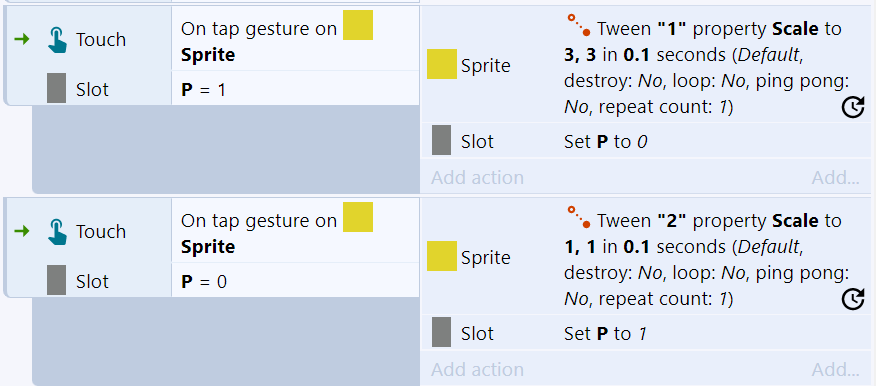Open the "Add..." menu for the second event
The image size is (876, 386).
[835, 369]
